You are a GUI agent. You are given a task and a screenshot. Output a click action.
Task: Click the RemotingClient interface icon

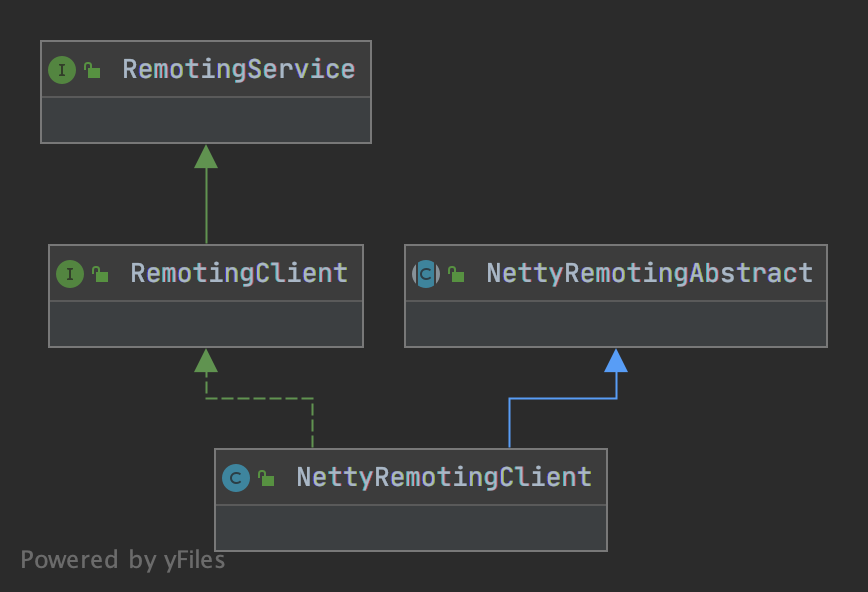(70, 274)
